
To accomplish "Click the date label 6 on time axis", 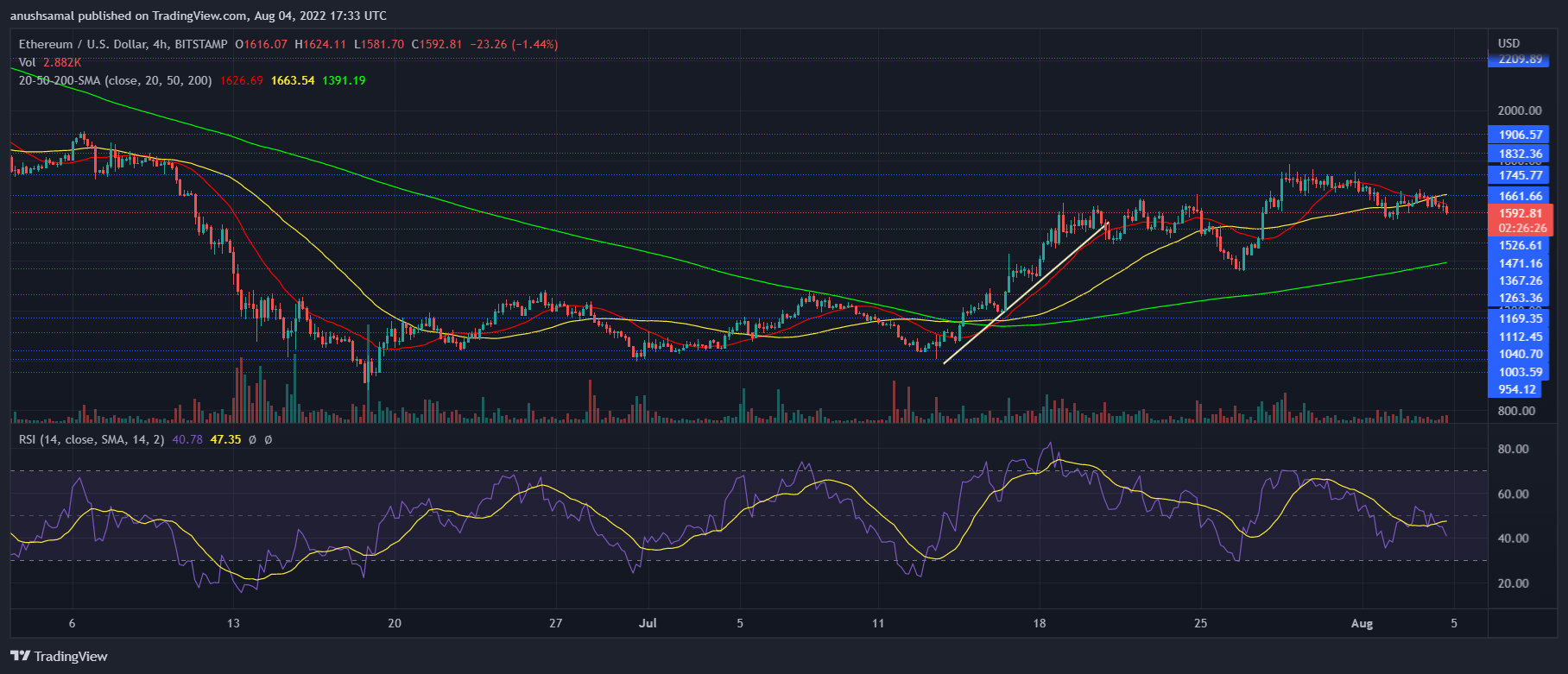I will click(x=73, y=623).
